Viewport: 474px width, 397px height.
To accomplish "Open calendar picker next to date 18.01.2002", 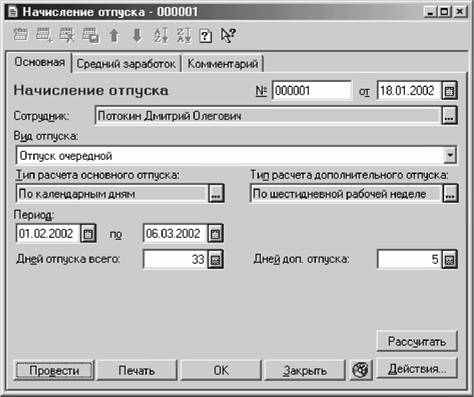I will [x=450, y=91].
